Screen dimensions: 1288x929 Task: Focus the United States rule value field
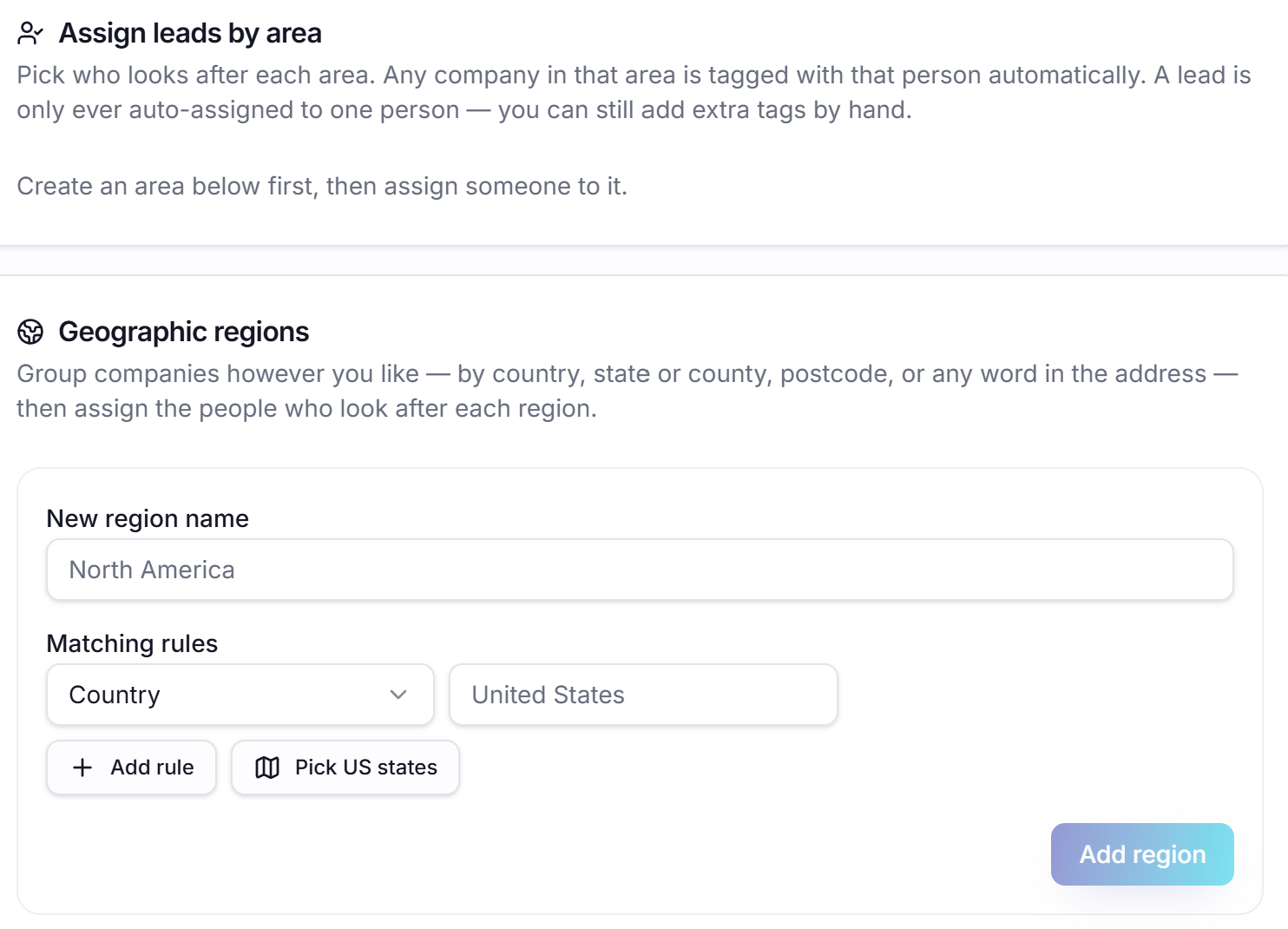(643, 695)
